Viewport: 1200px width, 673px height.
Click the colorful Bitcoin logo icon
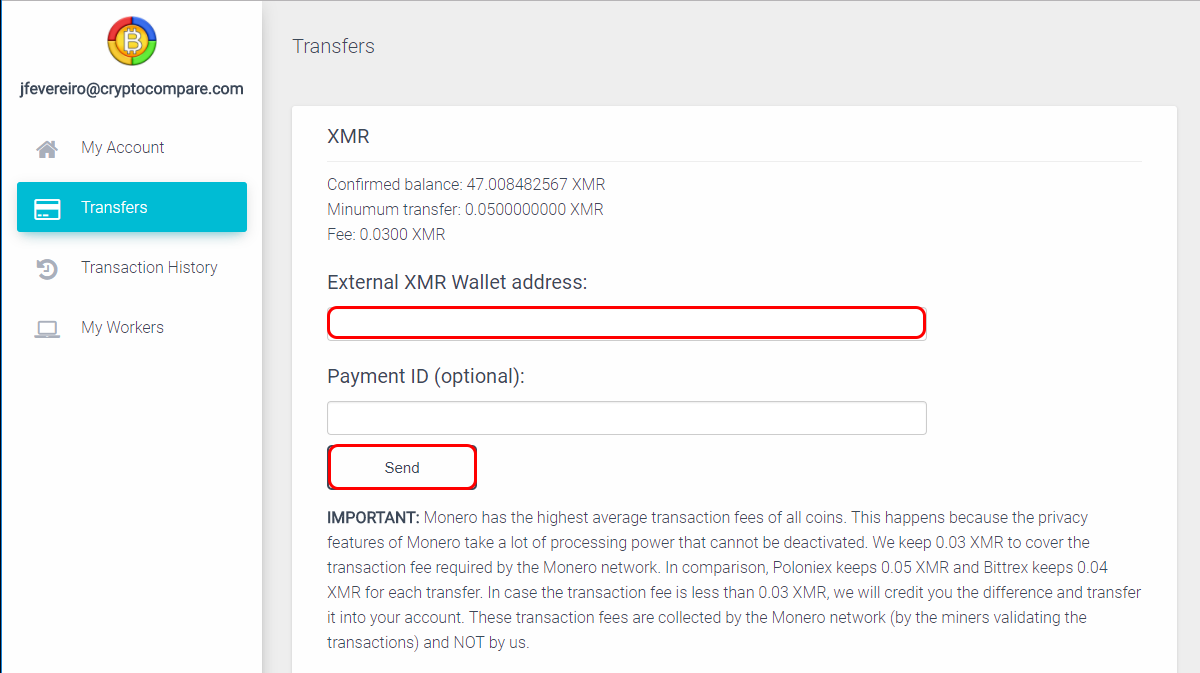point(132,41)
